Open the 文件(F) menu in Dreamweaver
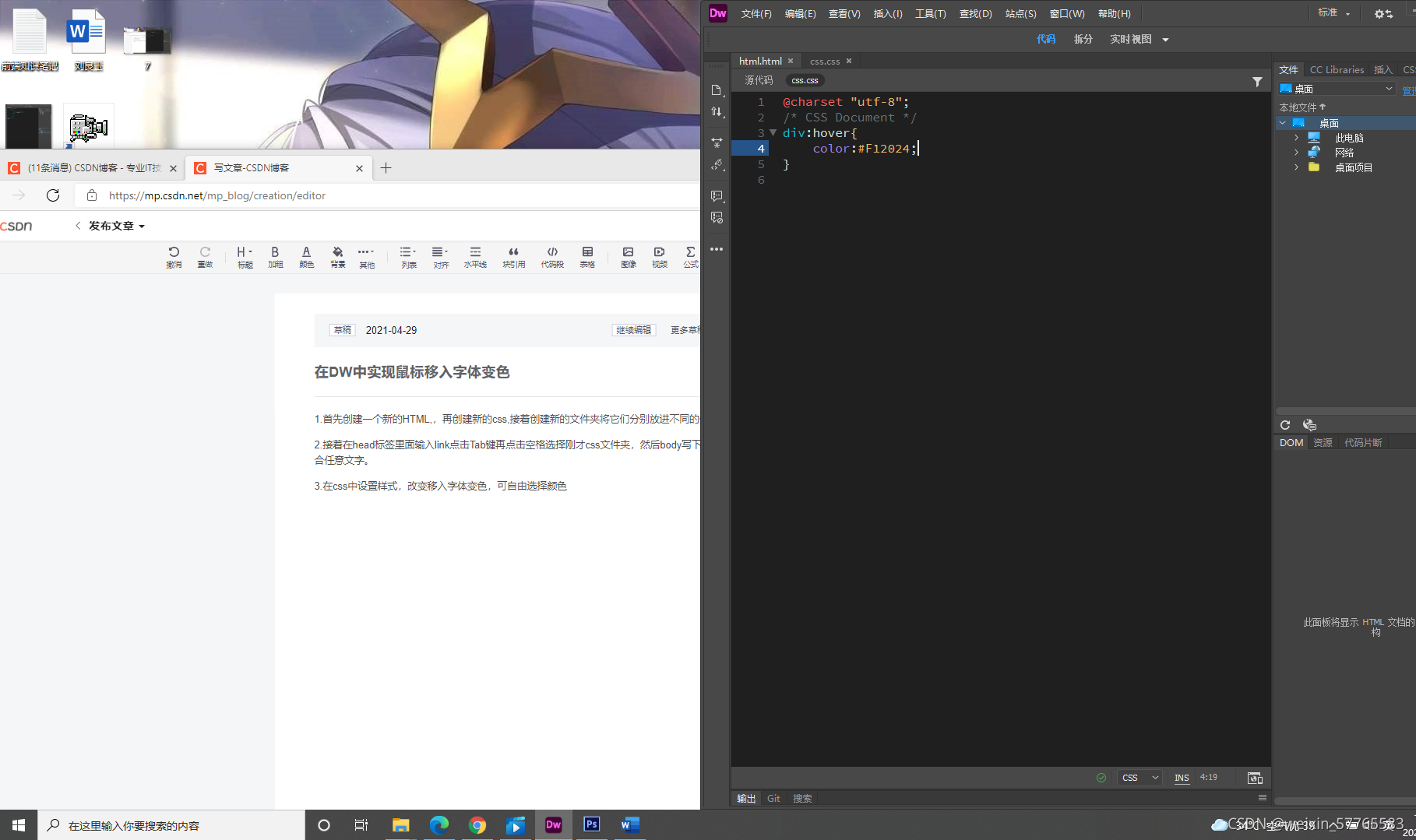 pyautogui.click(x=756, y=14)
